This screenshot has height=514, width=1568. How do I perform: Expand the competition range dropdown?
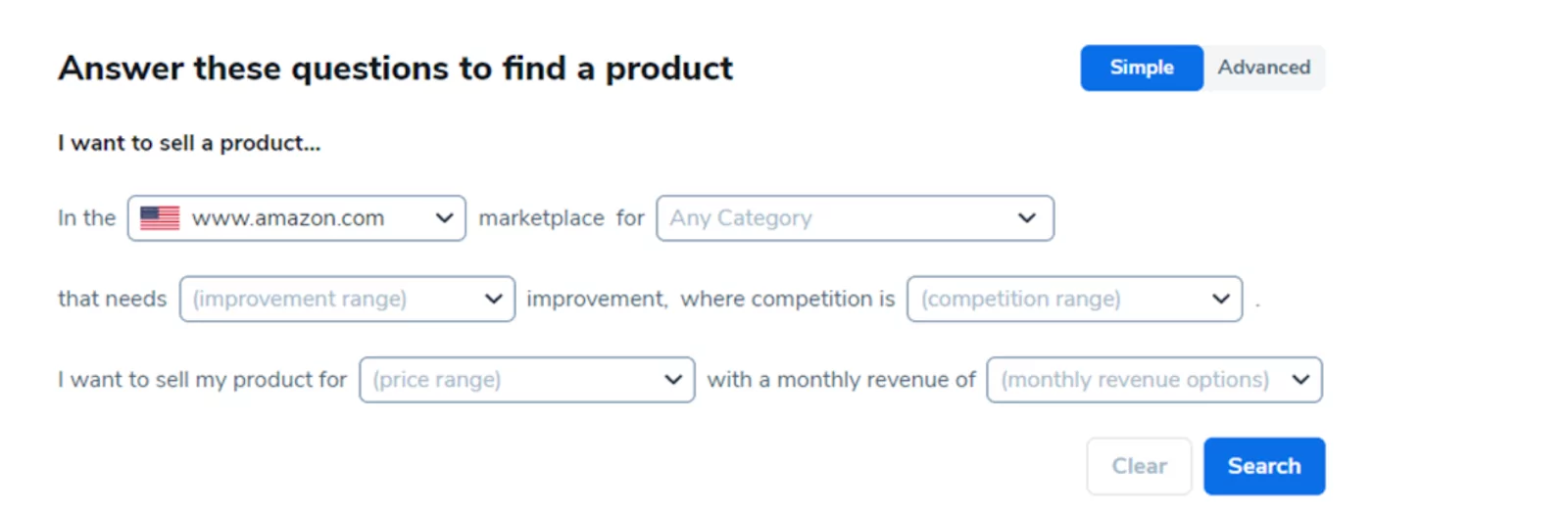coord(1075,299)
